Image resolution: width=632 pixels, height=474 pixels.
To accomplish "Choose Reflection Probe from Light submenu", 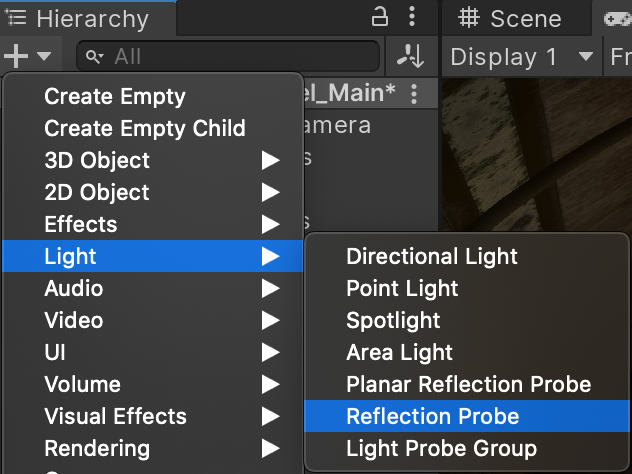I will (x=432, y=416).
